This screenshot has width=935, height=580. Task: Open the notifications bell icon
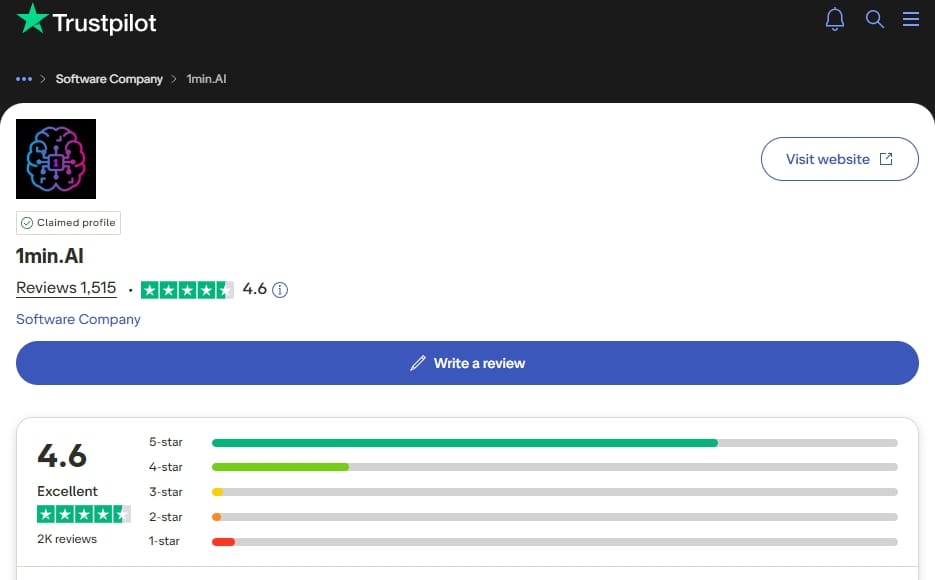(835, 19)
